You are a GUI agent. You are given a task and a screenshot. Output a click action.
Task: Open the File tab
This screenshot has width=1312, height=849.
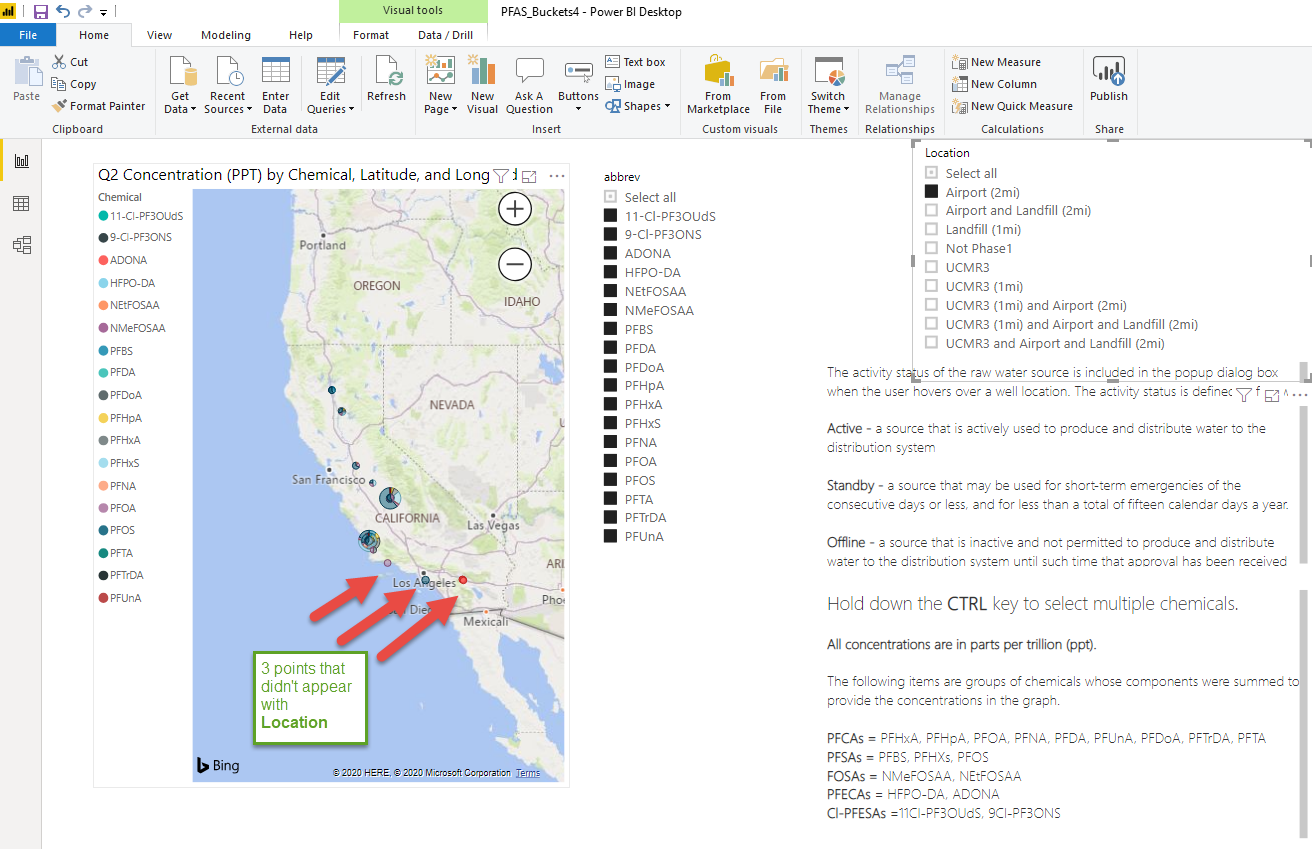(x=28, y=35)
